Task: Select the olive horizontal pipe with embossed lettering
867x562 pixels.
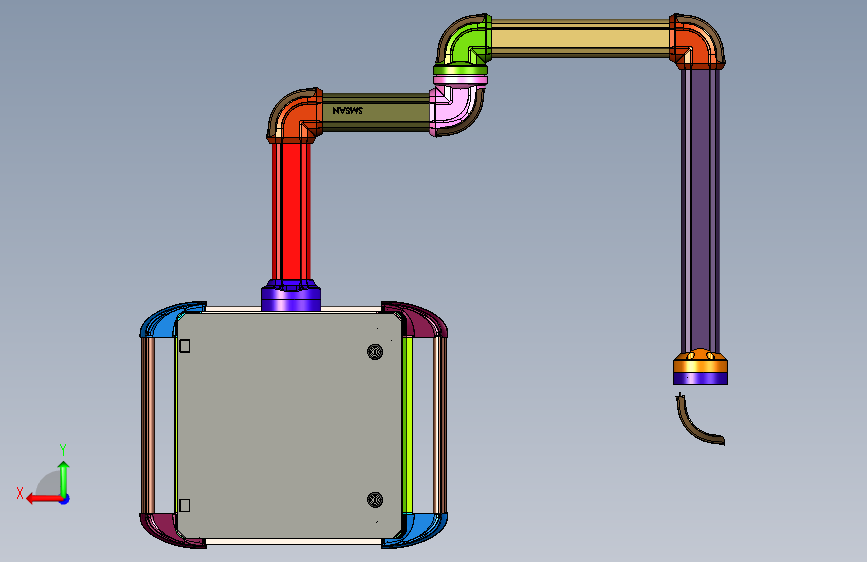Action: (x=376, y=112)
